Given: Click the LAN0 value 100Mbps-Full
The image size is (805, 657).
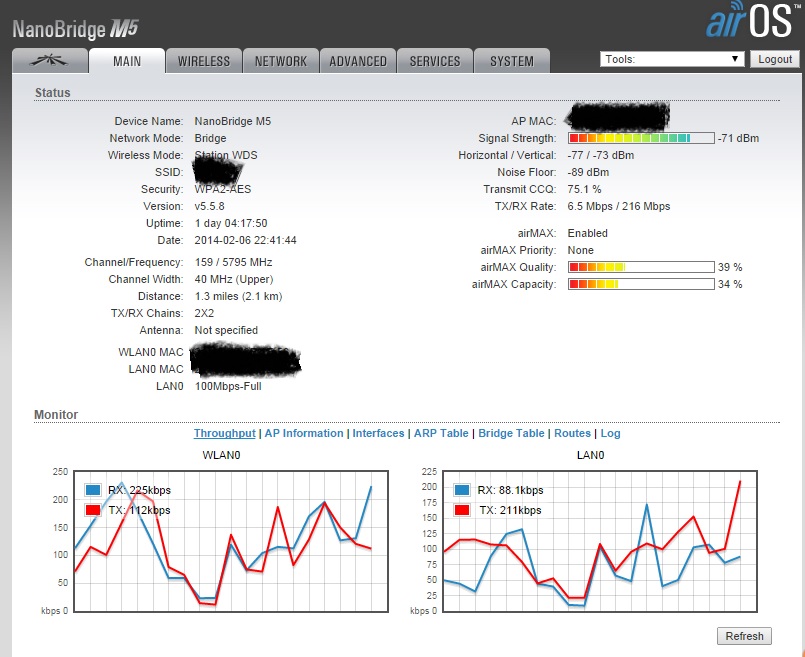Looking at the screenshot, I should tap(228, 386).
